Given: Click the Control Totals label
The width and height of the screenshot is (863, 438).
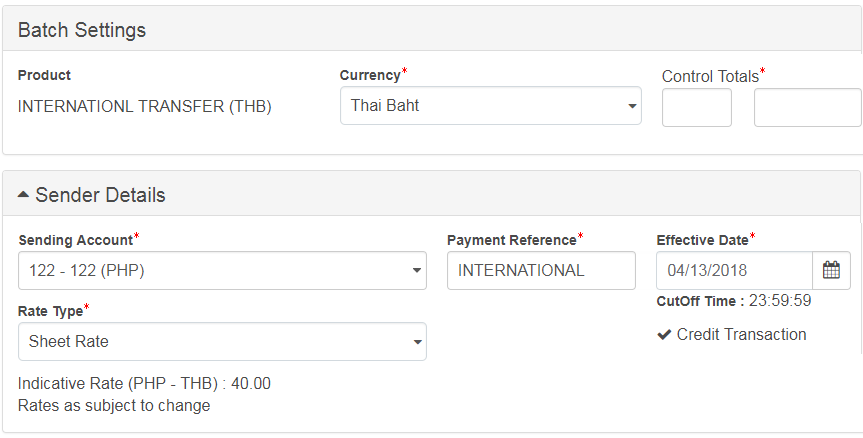Looking at the screenshot, I should 710,76.
